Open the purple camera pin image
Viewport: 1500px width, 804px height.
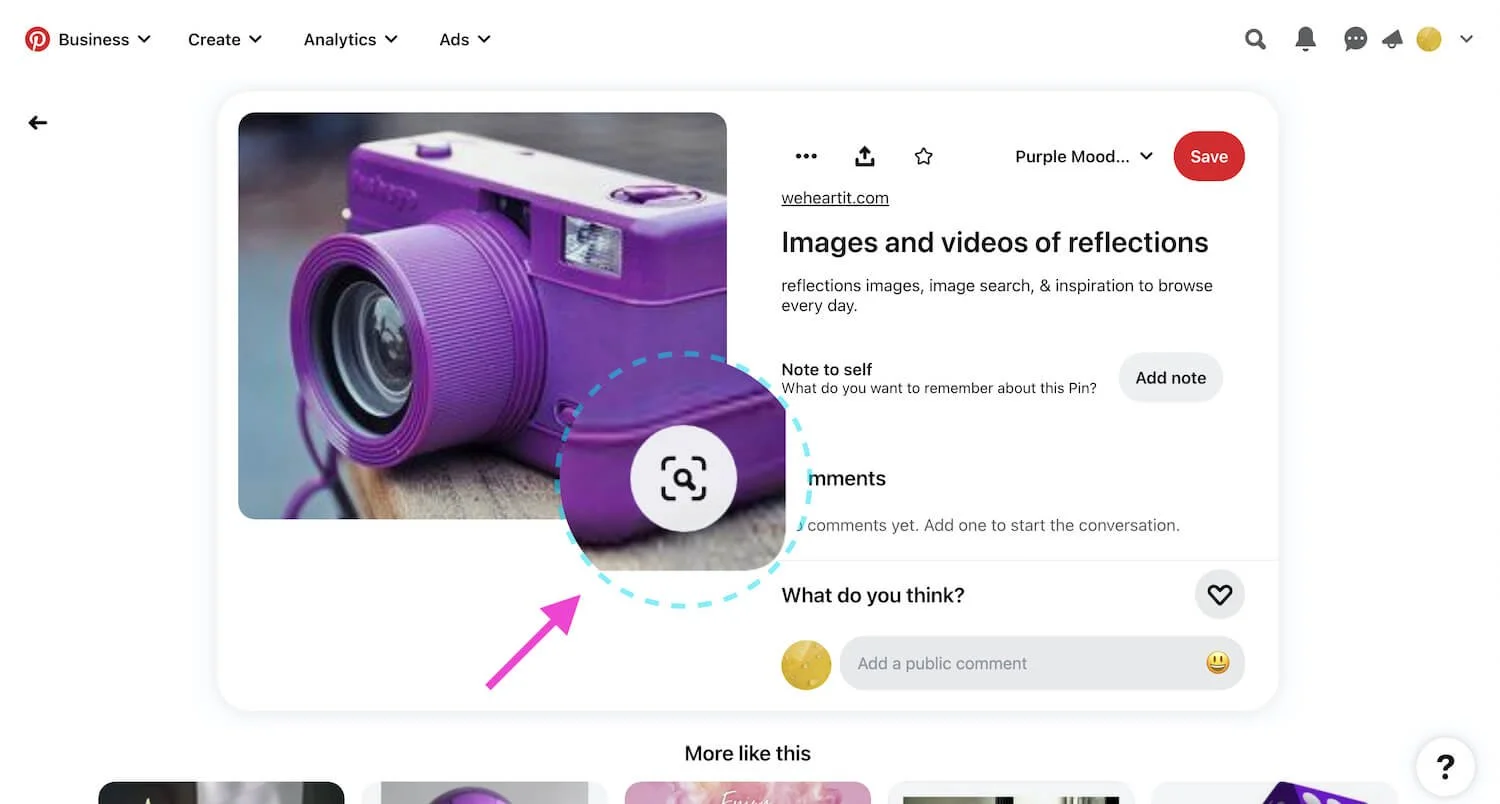(x=482, y=315)
